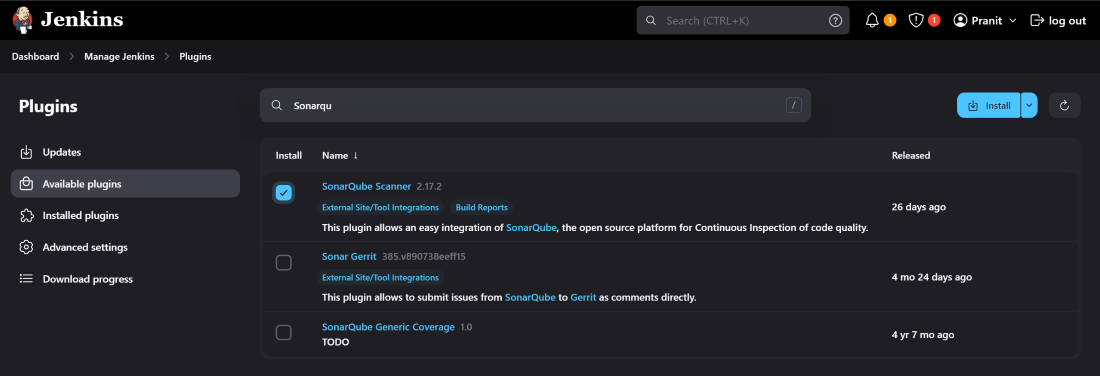Click the Updates download icon in sidebar
The image size is (1100, 376).
[x=26, y=152]
